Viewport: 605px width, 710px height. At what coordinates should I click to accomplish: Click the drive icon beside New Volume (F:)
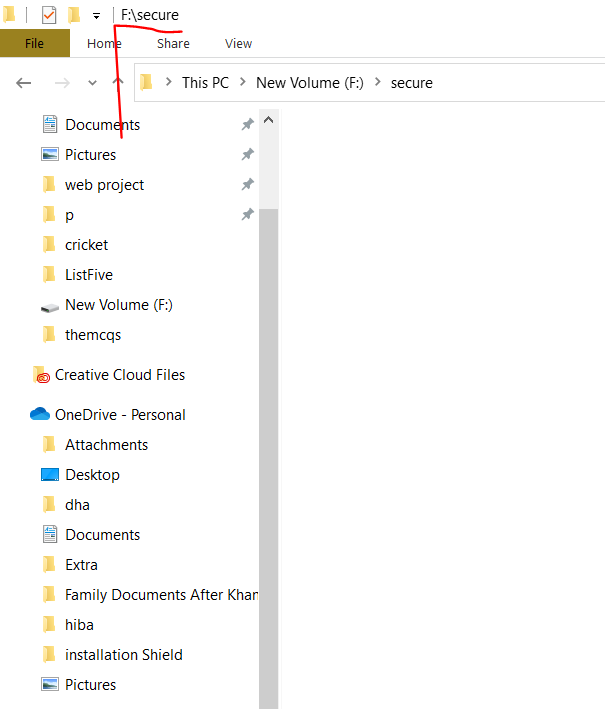click(50, 308)
